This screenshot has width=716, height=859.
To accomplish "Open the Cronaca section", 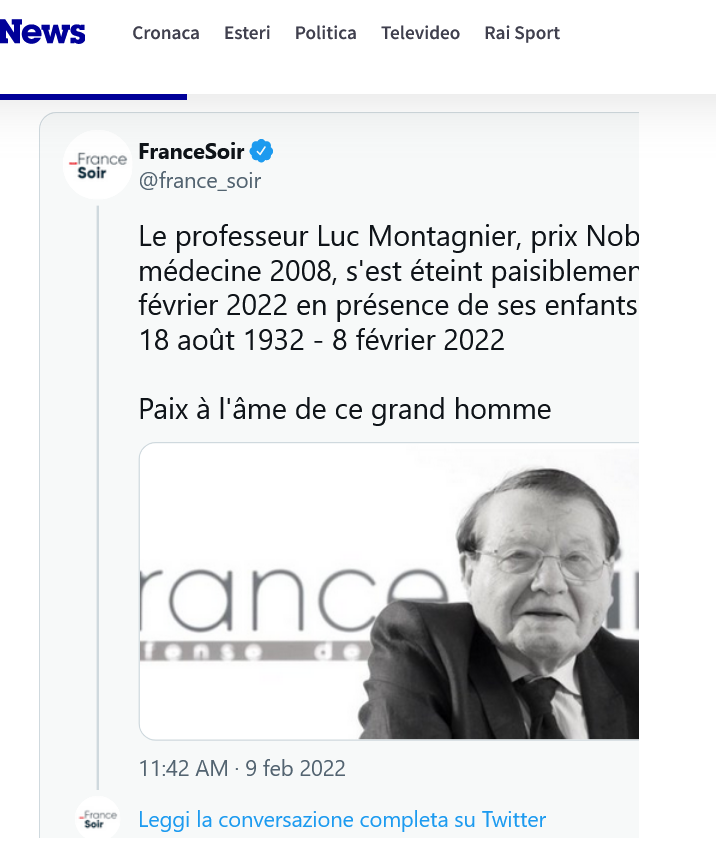I will click(166, 33).
